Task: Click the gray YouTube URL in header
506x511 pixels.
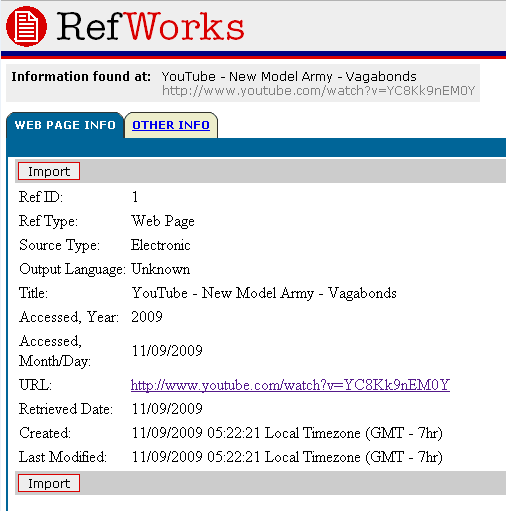Action: [x=319, y=91]
